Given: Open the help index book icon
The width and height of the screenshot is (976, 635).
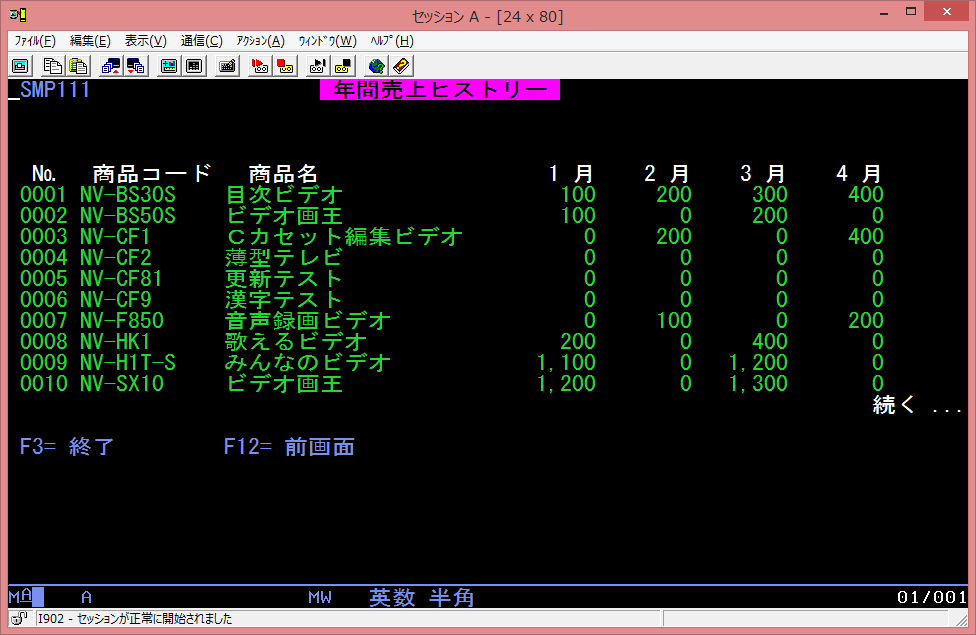Looking at the screenshot, I should [x=400, y=66].
